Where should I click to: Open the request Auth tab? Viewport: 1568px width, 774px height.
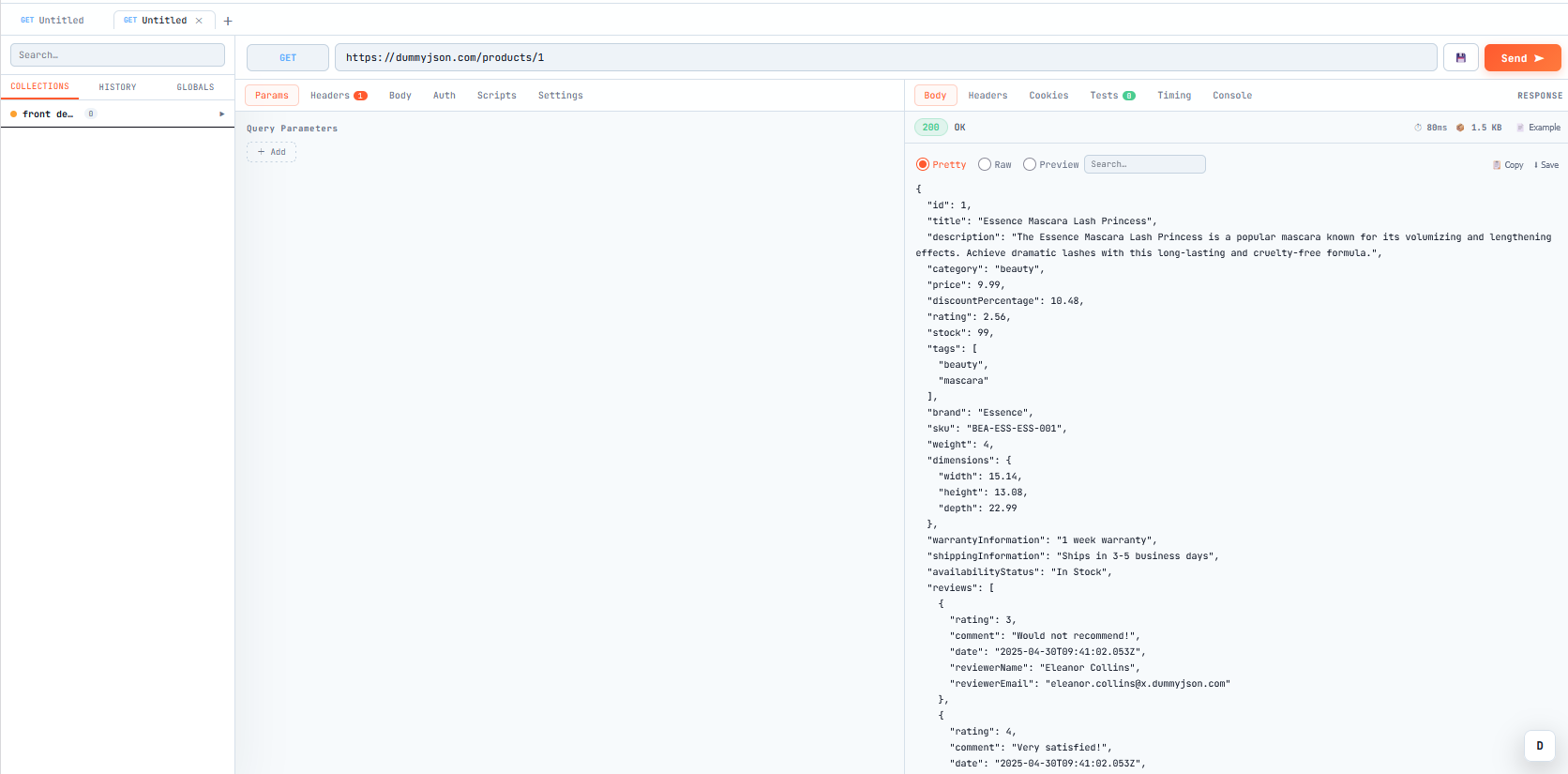pyautogui.click(x=445, y=95)
